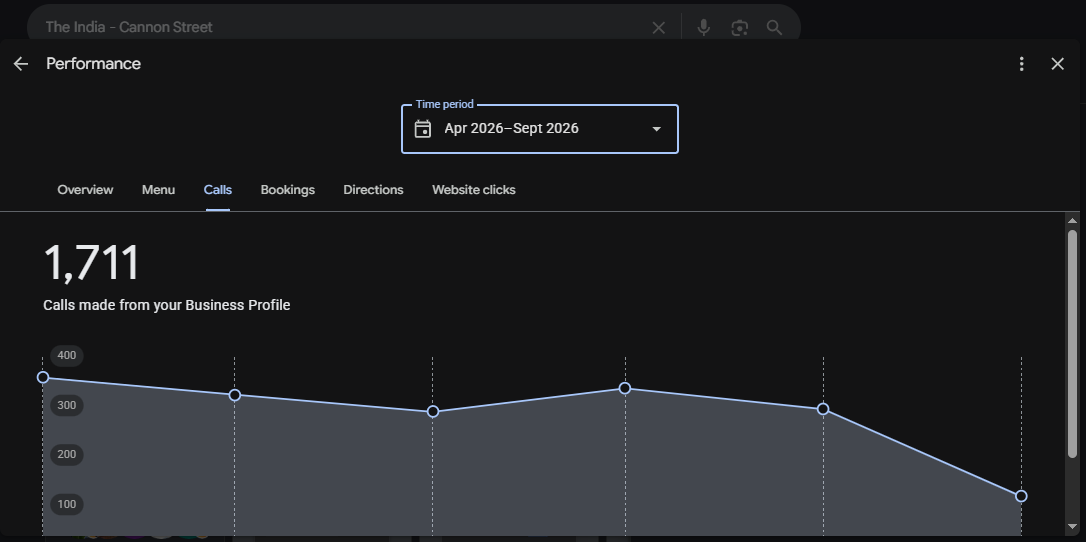Open the Directions tab
The height and width of the screenshot is (542, 1086).
pyautogui.click(x=373, y=190)
